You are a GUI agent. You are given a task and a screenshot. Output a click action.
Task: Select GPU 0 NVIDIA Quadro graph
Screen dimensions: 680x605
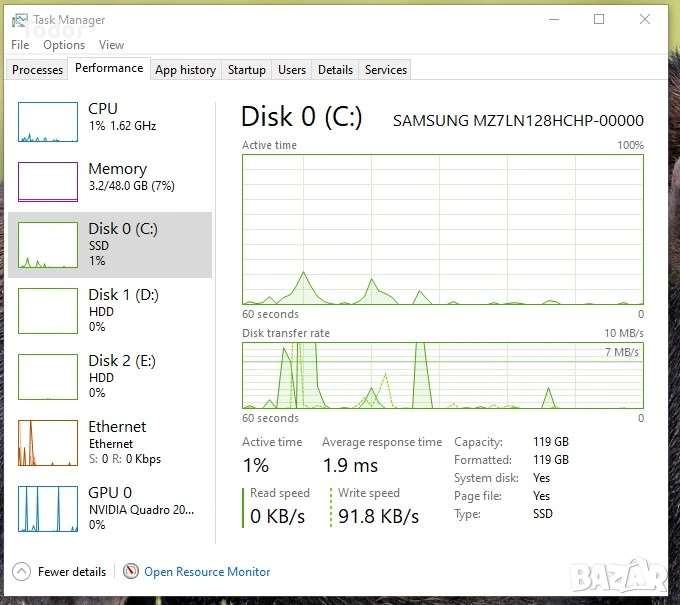point(48,509)
